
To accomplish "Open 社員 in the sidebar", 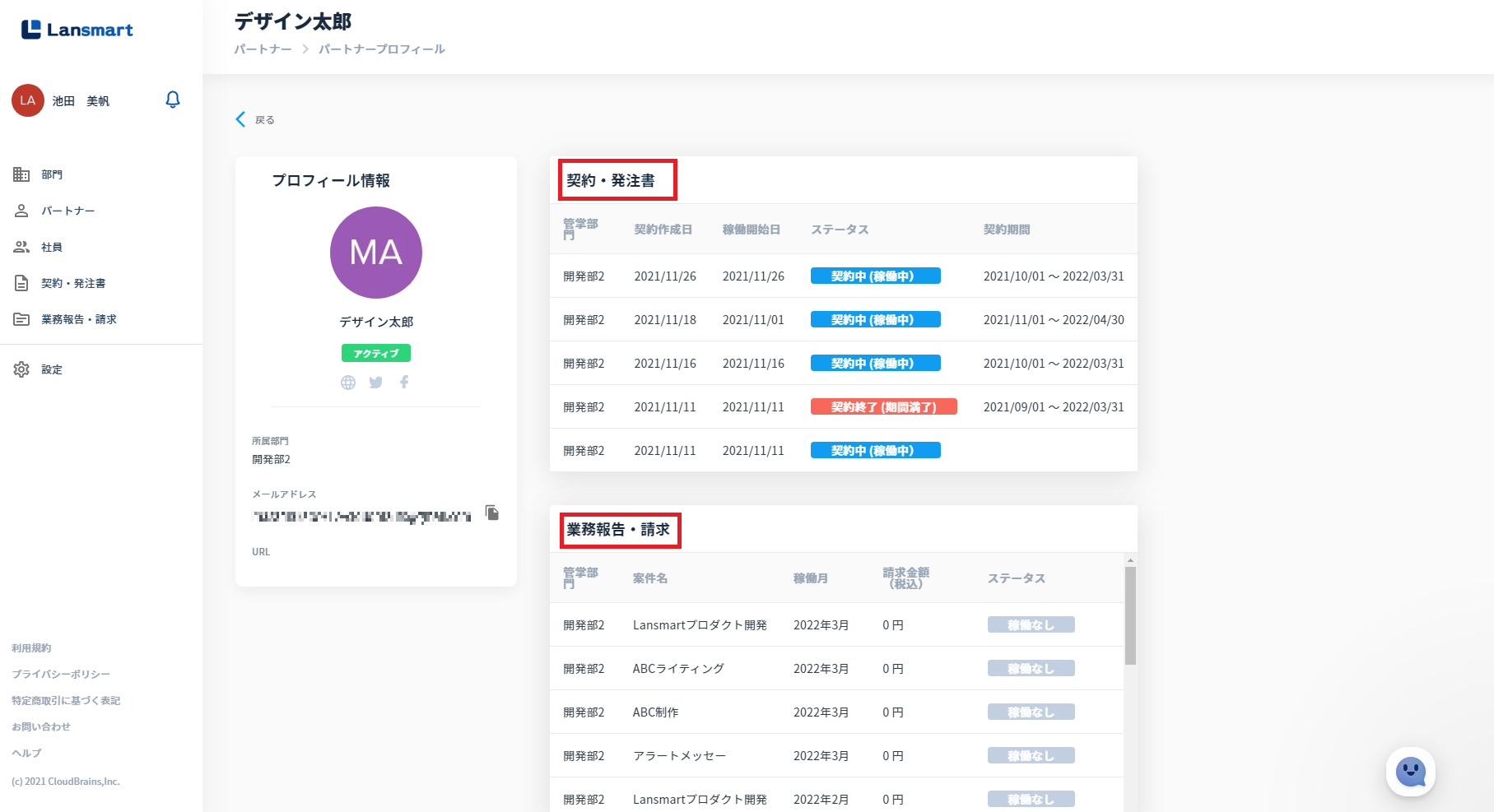I will click(x=52, y=247).
